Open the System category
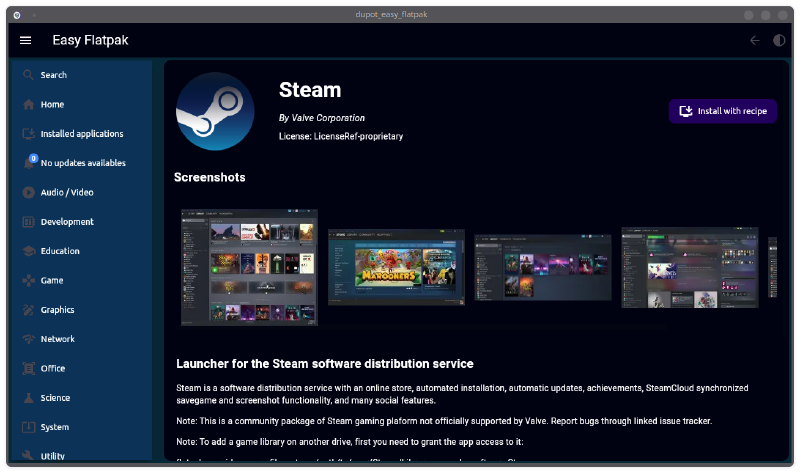 54,427
